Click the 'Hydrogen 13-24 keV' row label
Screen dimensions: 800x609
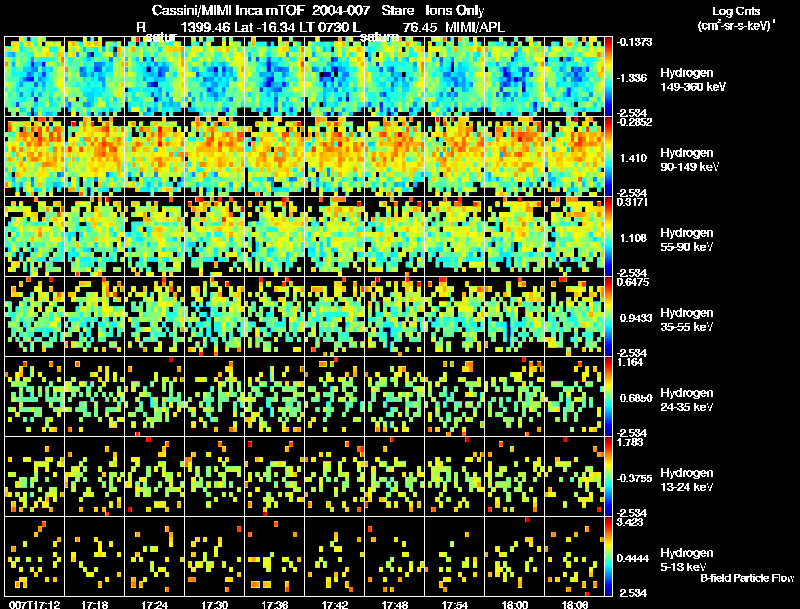(687, 480)
